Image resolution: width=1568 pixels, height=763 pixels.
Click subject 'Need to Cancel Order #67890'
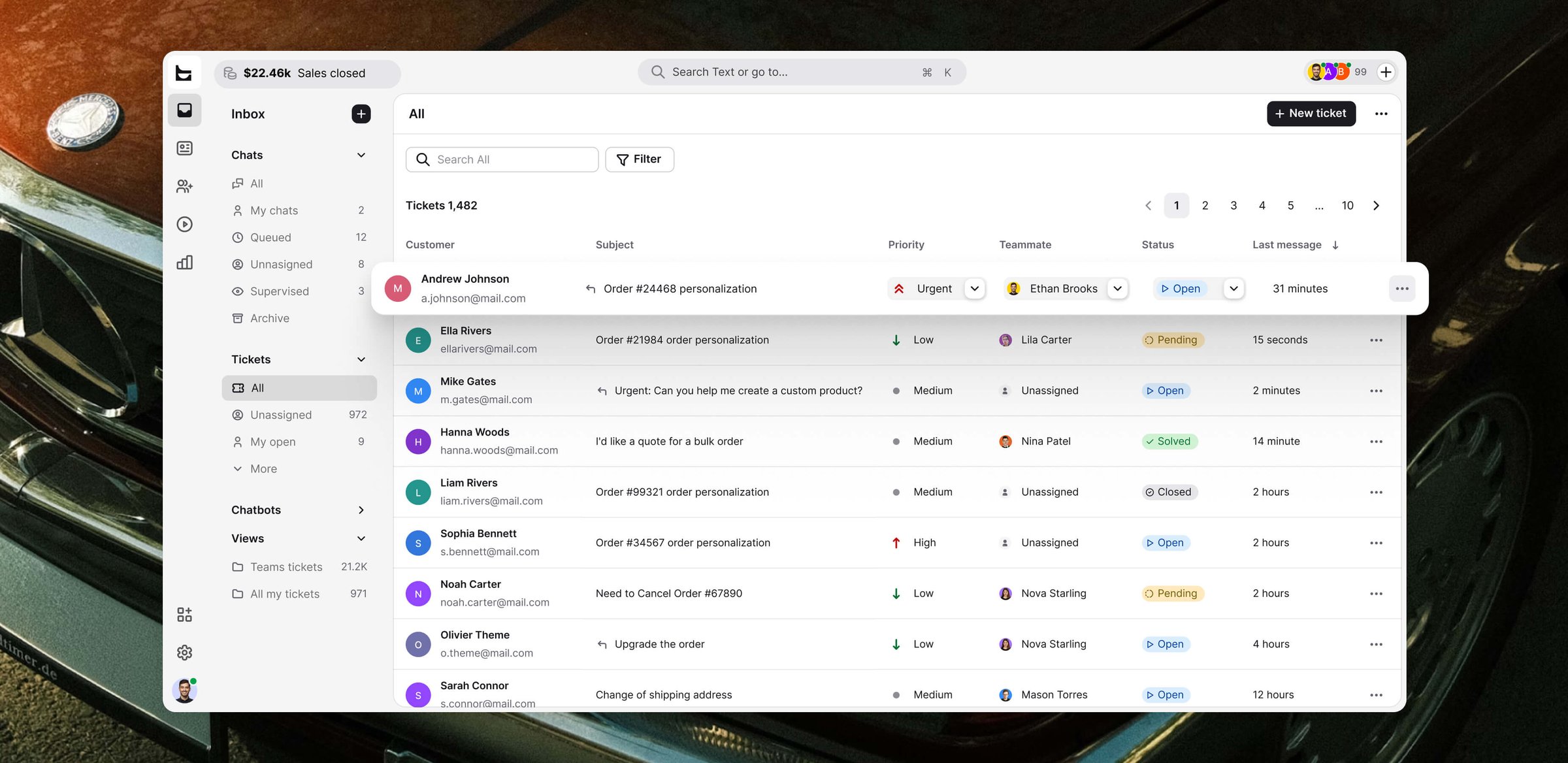coord(668,594)
